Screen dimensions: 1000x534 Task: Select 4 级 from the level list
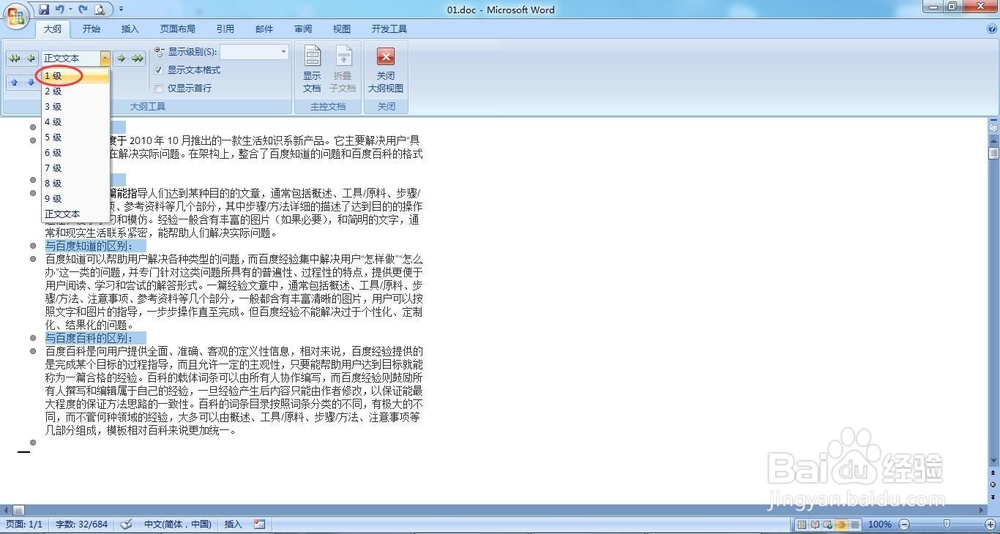pos(76,122)
